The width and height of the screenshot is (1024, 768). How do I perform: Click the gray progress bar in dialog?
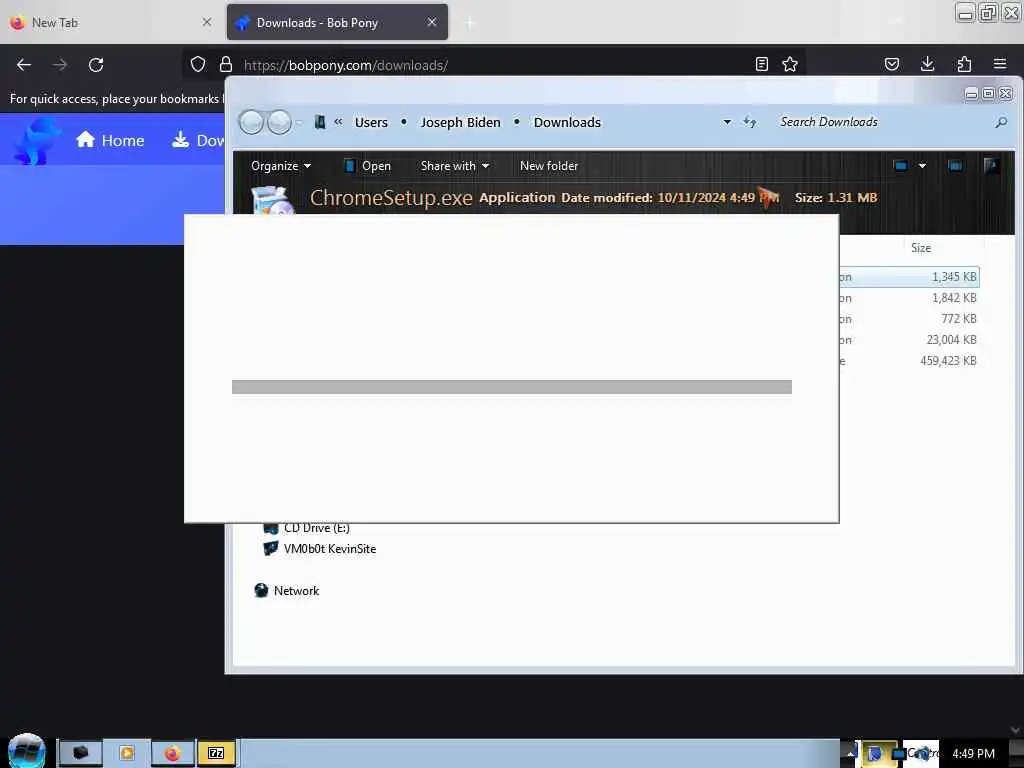click(512, 387)
